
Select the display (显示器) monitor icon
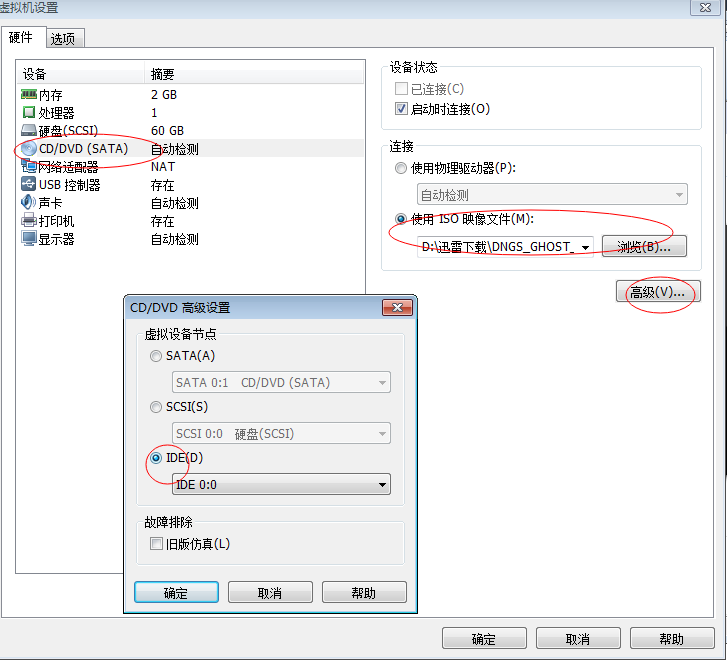pos(28,238)
